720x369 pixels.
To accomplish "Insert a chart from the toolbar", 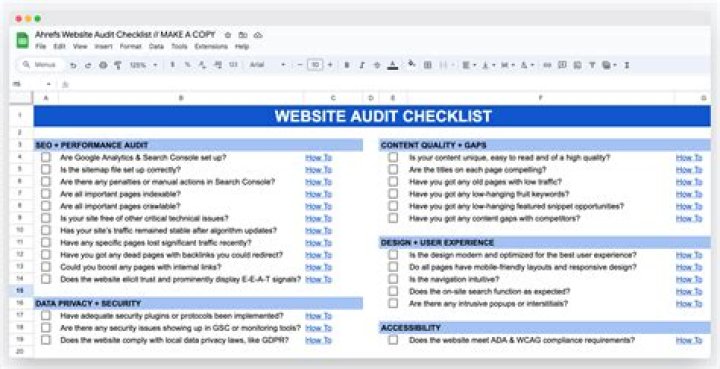I will (577, 65).
